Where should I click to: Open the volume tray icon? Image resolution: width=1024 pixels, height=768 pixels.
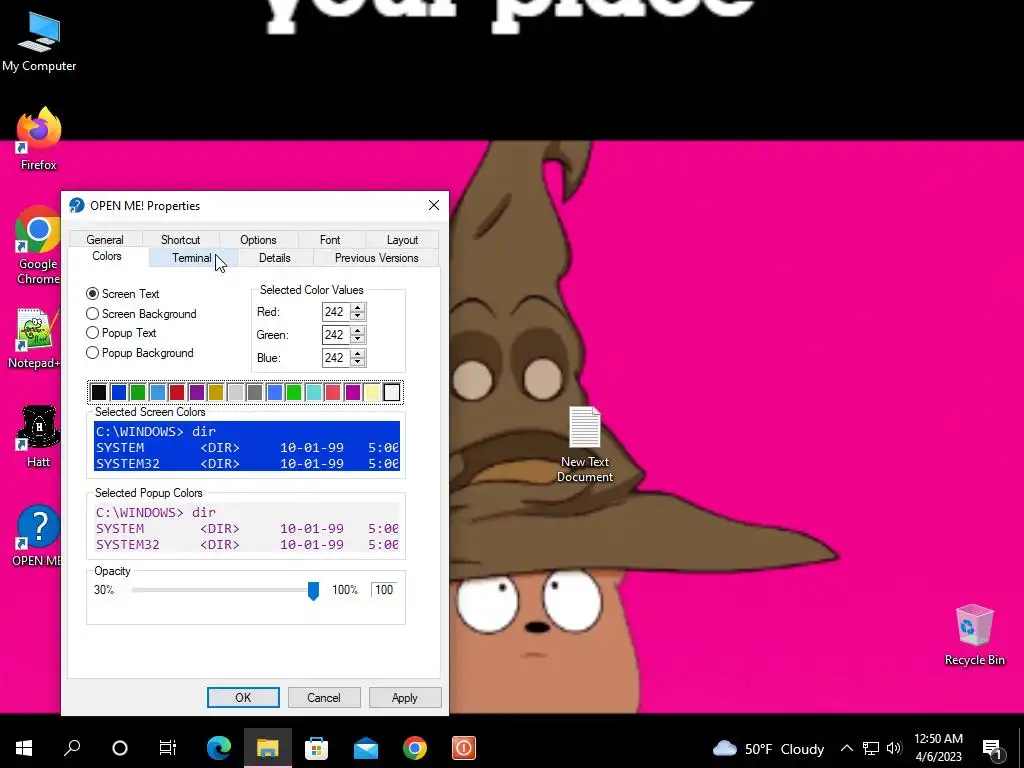894,748
